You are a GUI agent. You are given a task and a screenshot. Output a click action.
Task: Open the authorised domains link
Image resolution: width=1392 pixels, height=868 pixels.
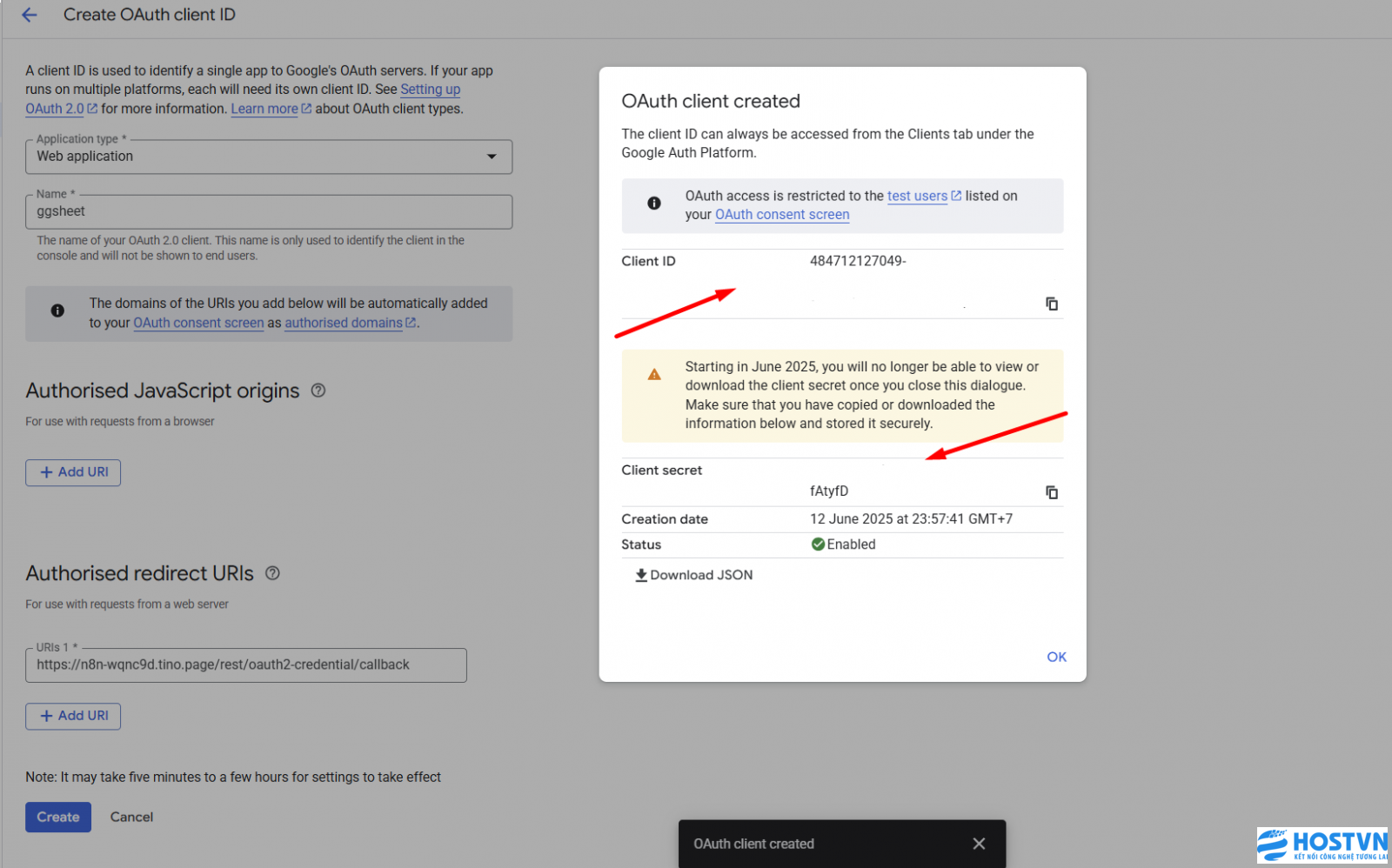click(350, 323)
